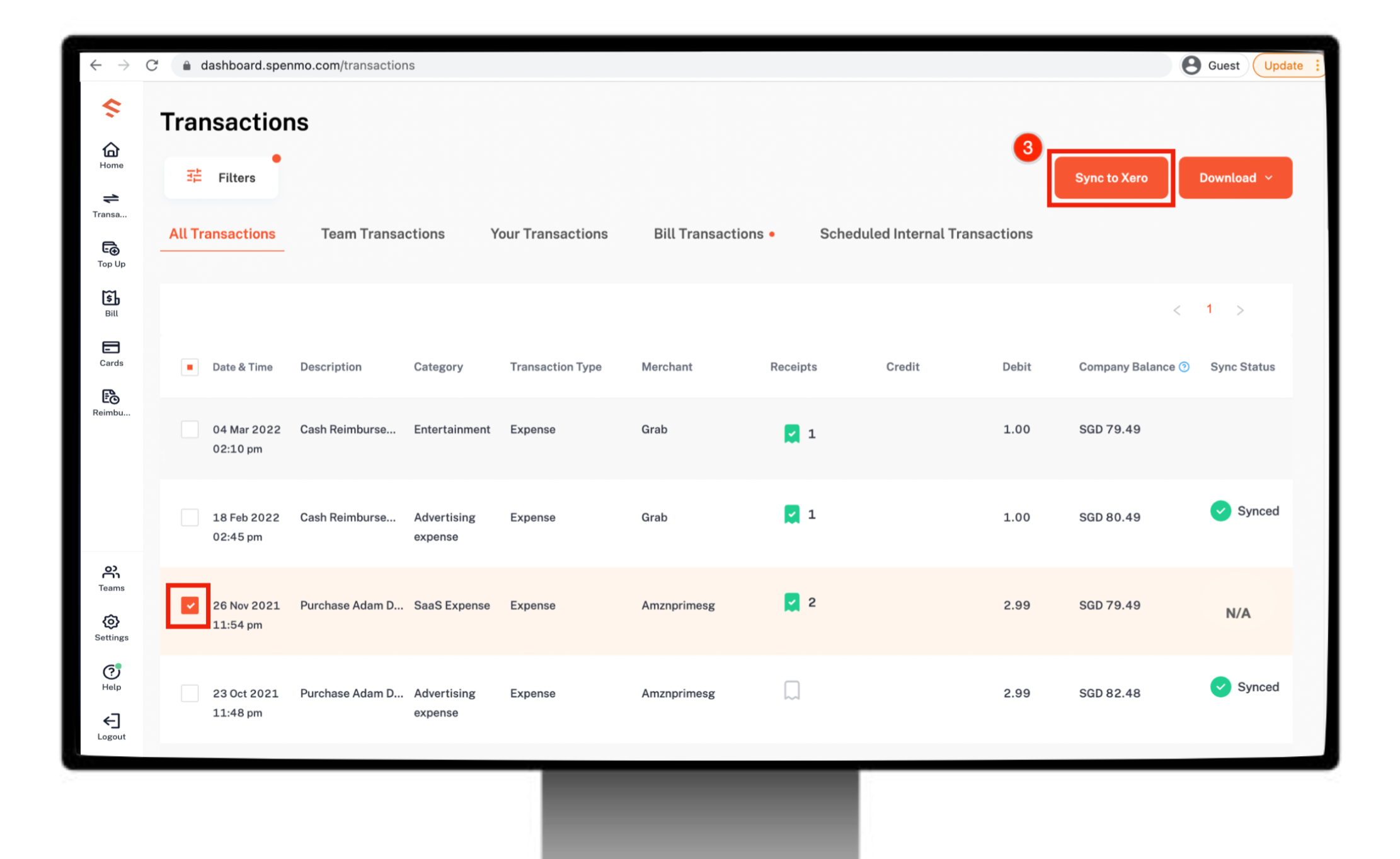Click Synced status icon for 18 Feb 2022 row

click(x=1220, y=510)
